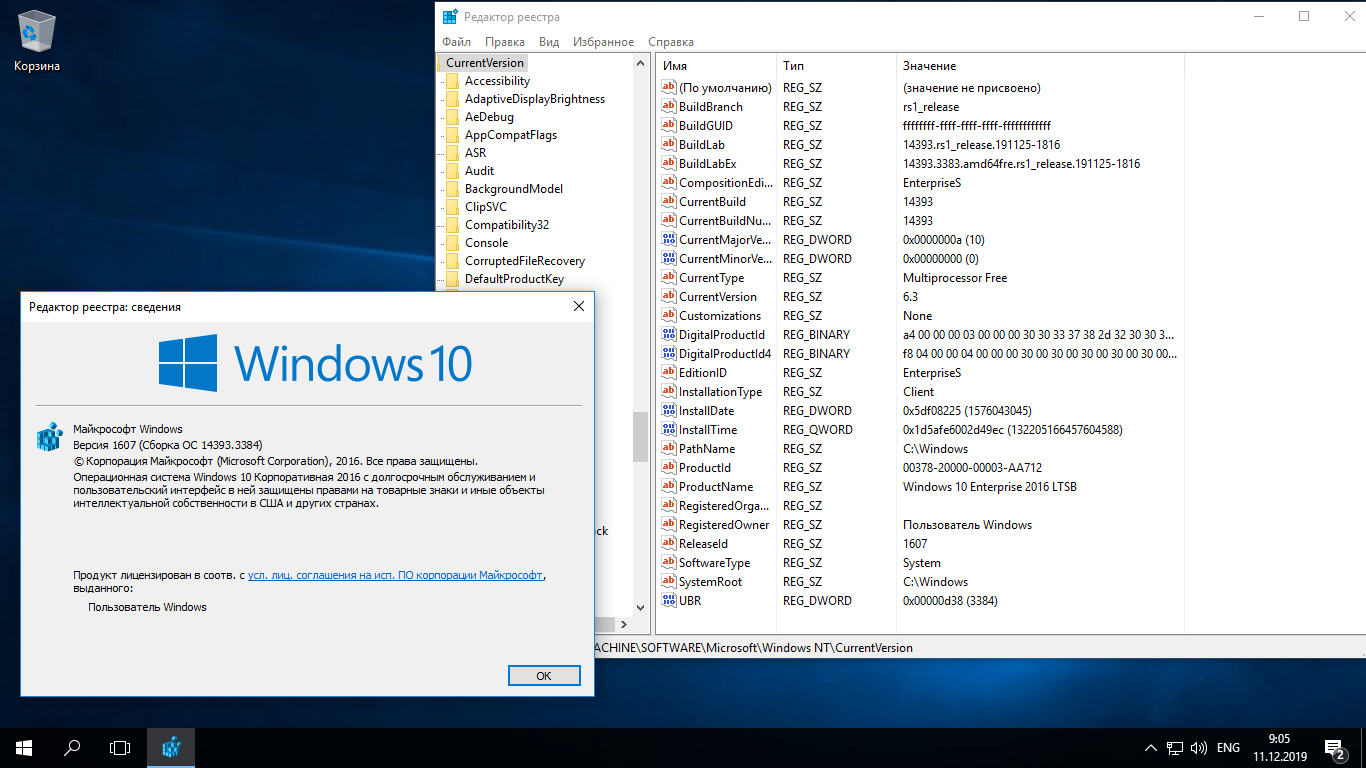Screen dimensions: 1366x768
Task: Select the (По умолчанию) value
Action: pyautogui.click(x=725, y=88)
